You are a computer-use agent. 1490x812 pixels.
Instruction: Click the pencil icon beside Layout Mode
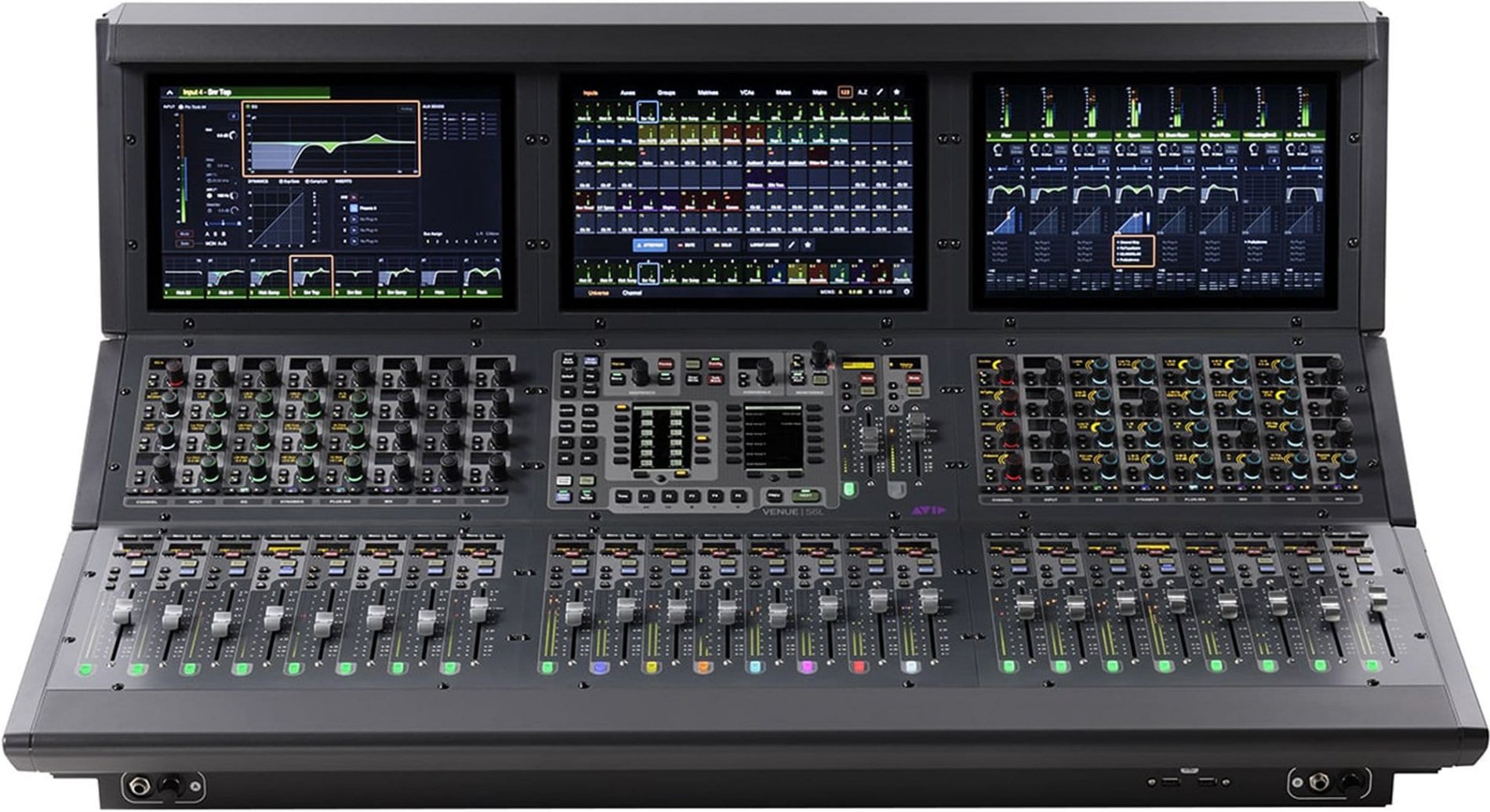tap(791, 245)
